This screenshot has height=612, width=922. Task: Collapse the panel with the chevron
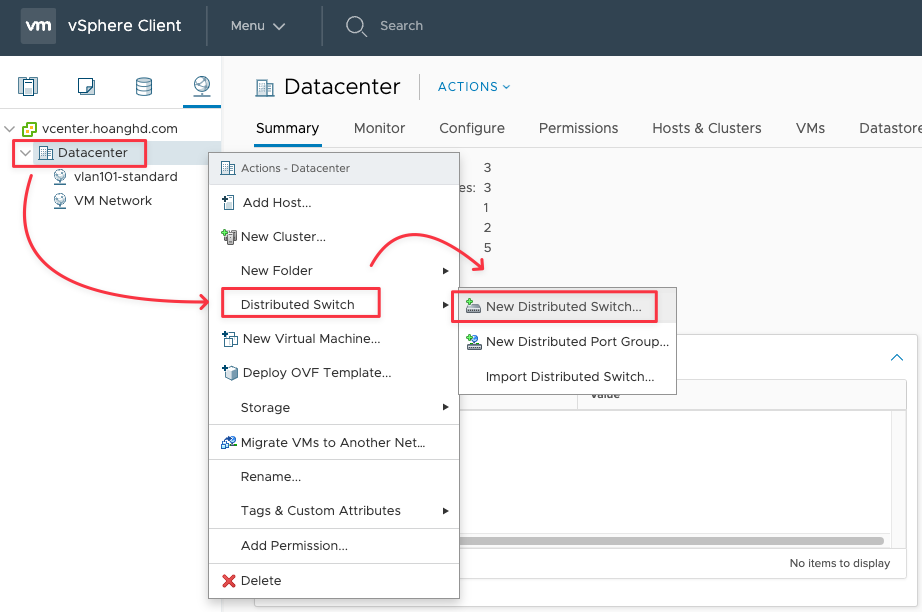pos(897,357)
